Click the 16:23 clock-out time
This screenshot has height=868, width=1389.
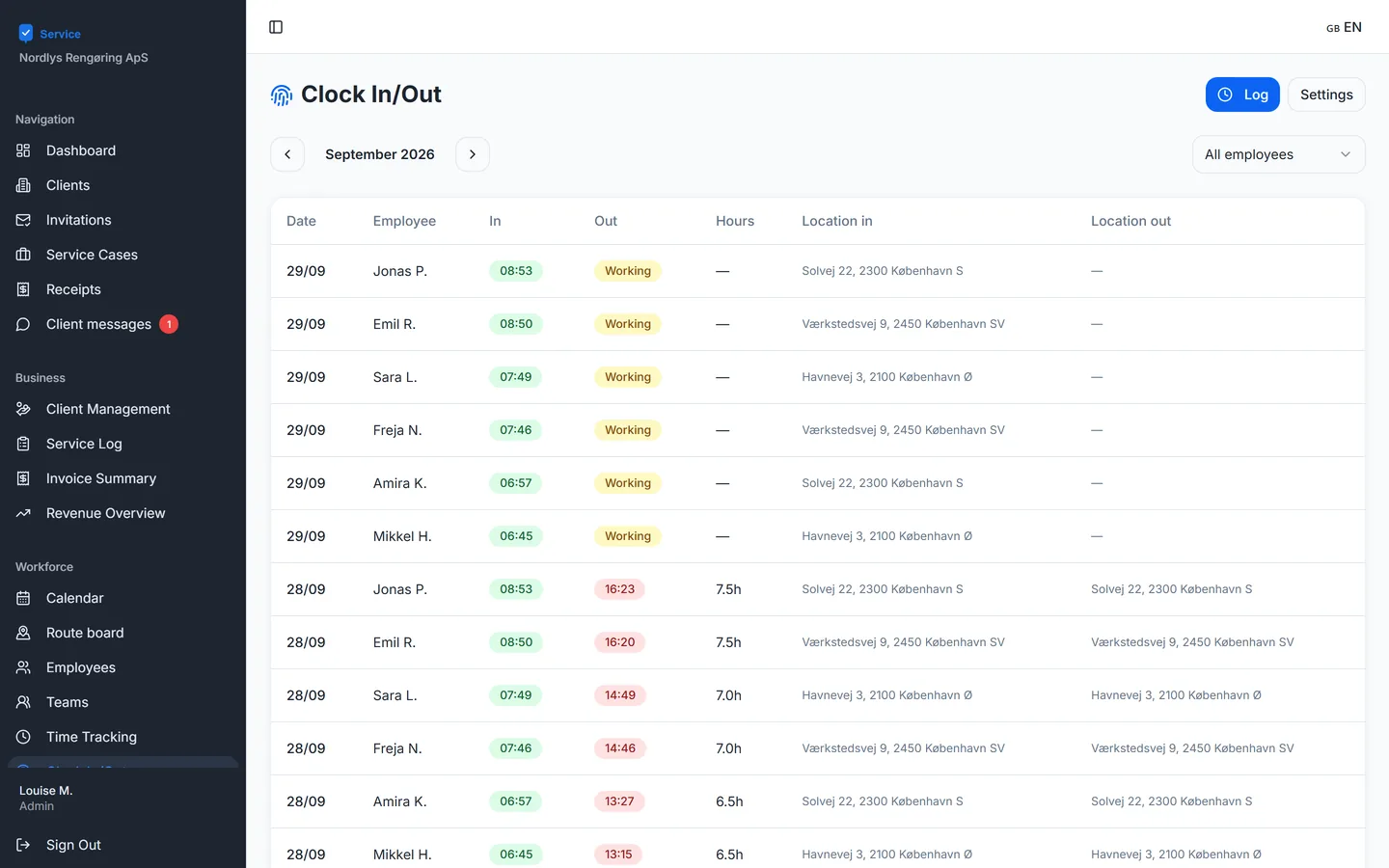(619, 589)
